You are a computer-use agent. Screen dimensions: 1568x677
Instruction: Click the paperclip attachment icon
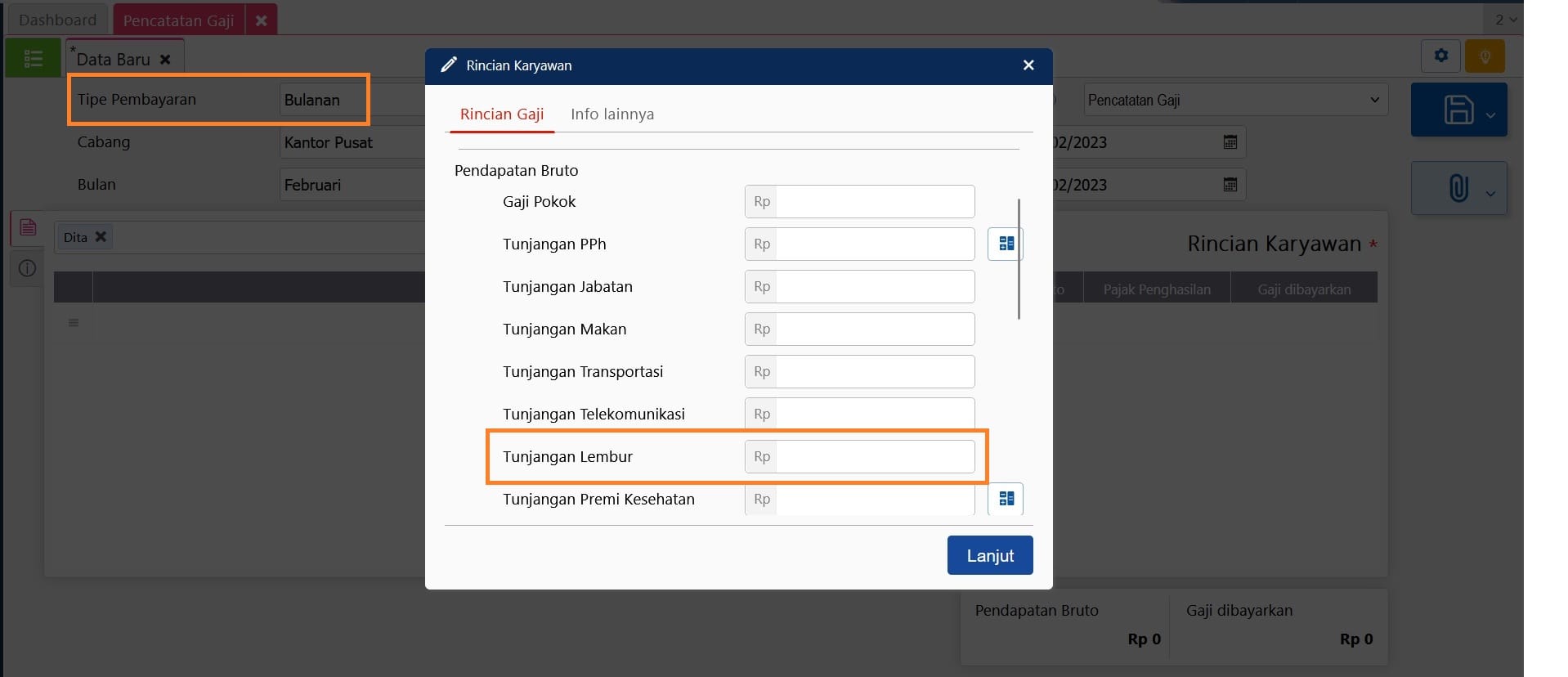(1458, 188)
